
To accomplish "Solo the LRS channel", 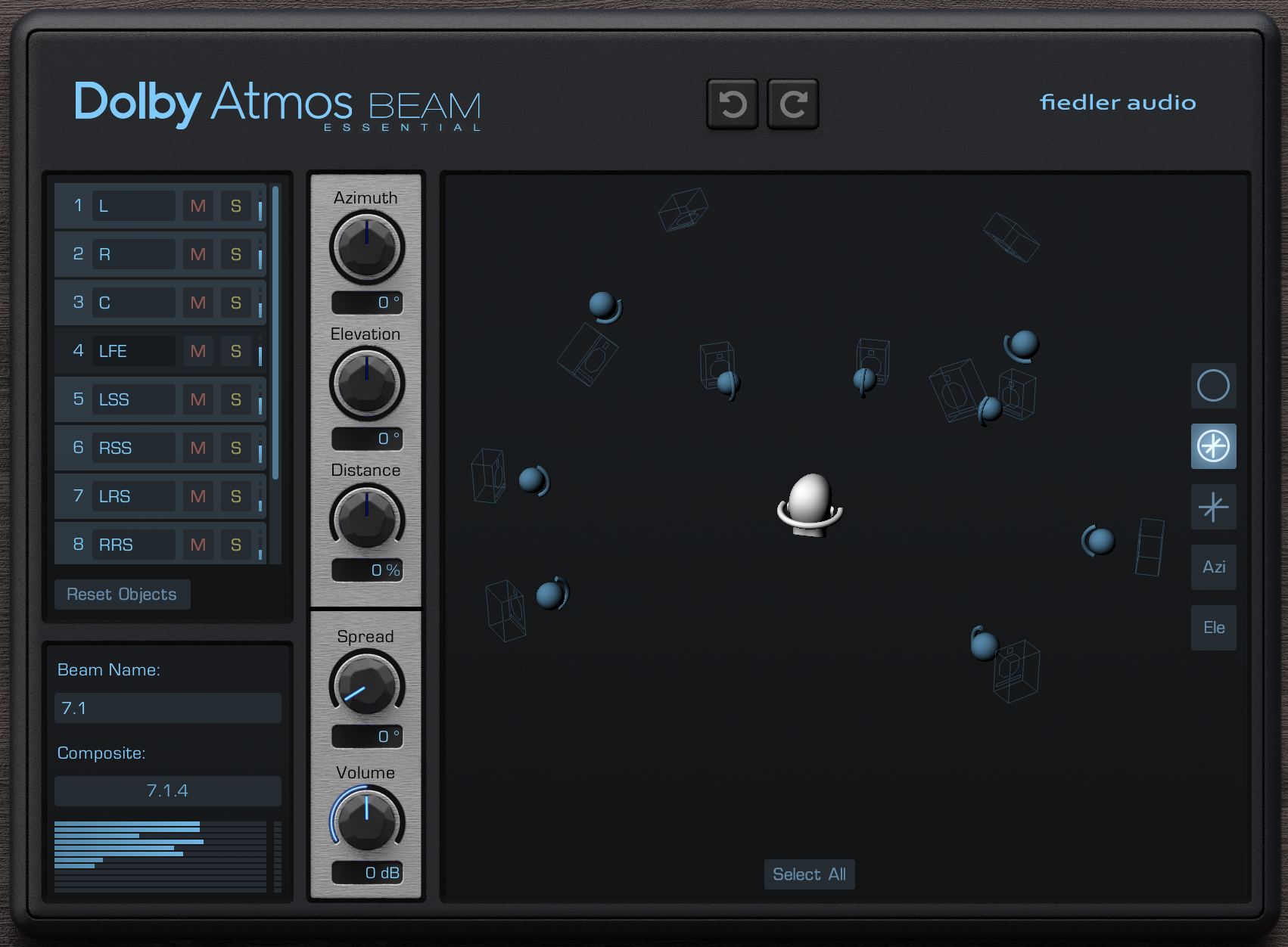I will tap(236, 496).
